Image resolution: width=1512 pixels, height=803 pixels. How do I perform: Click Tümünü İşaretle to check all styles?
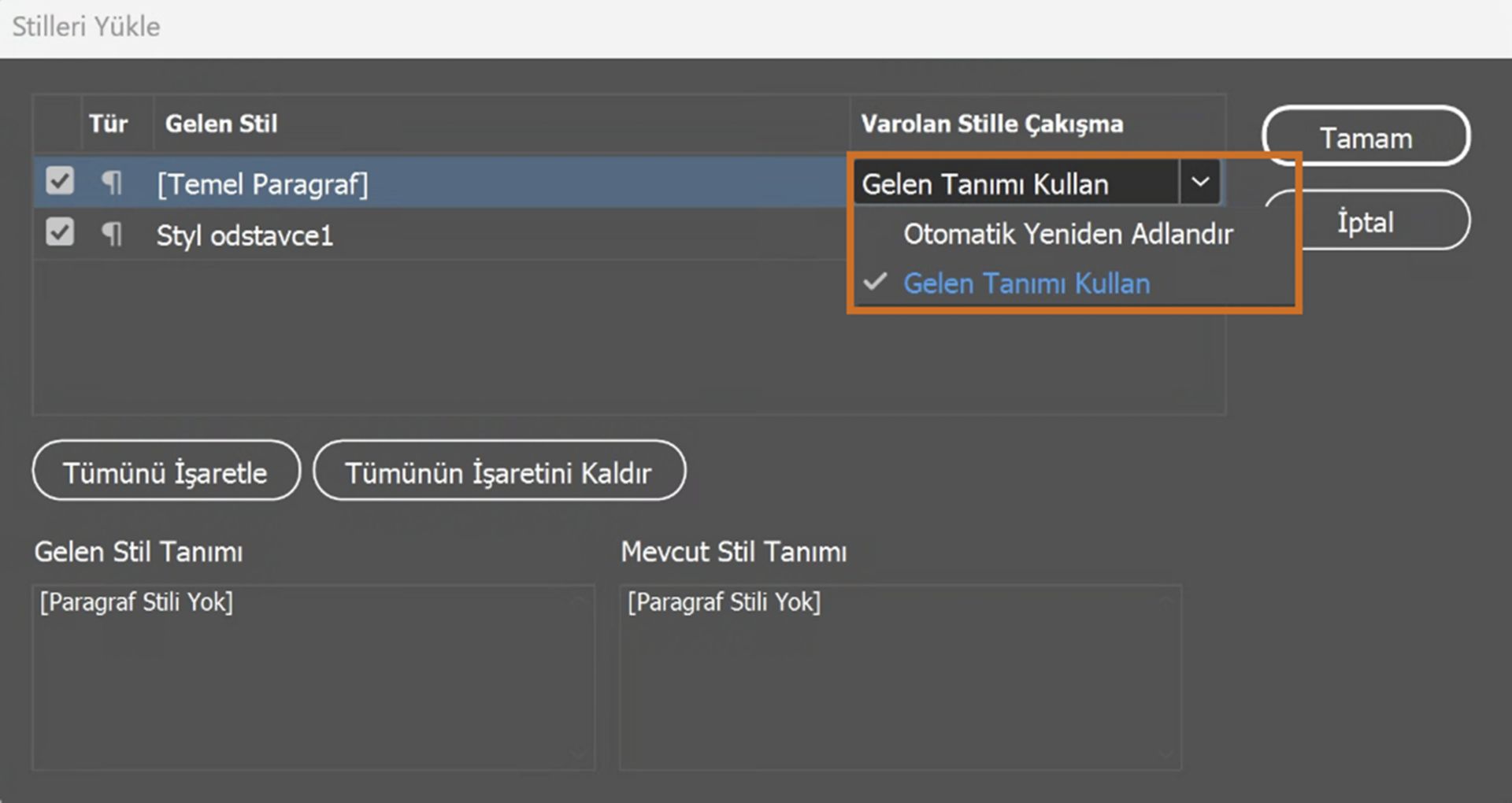click(x=166, y=472)
